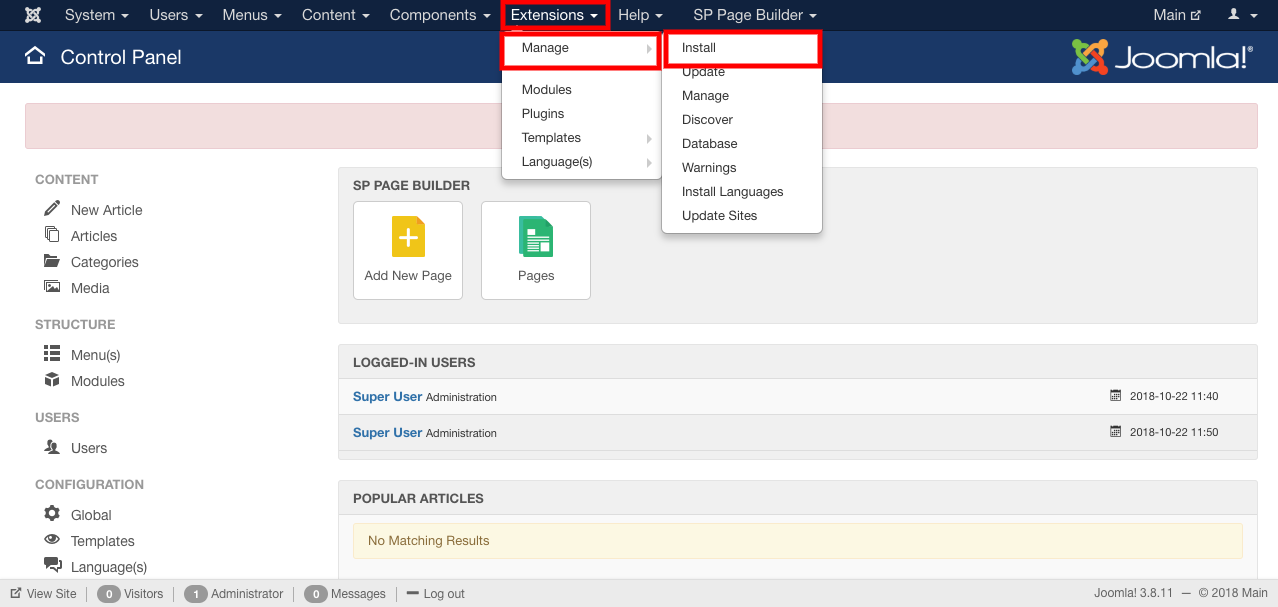This screenshot has height=607, width=1278.
Task: Open the Help dropdown menu
Action: pyautogui.click(x=640, y=15)
